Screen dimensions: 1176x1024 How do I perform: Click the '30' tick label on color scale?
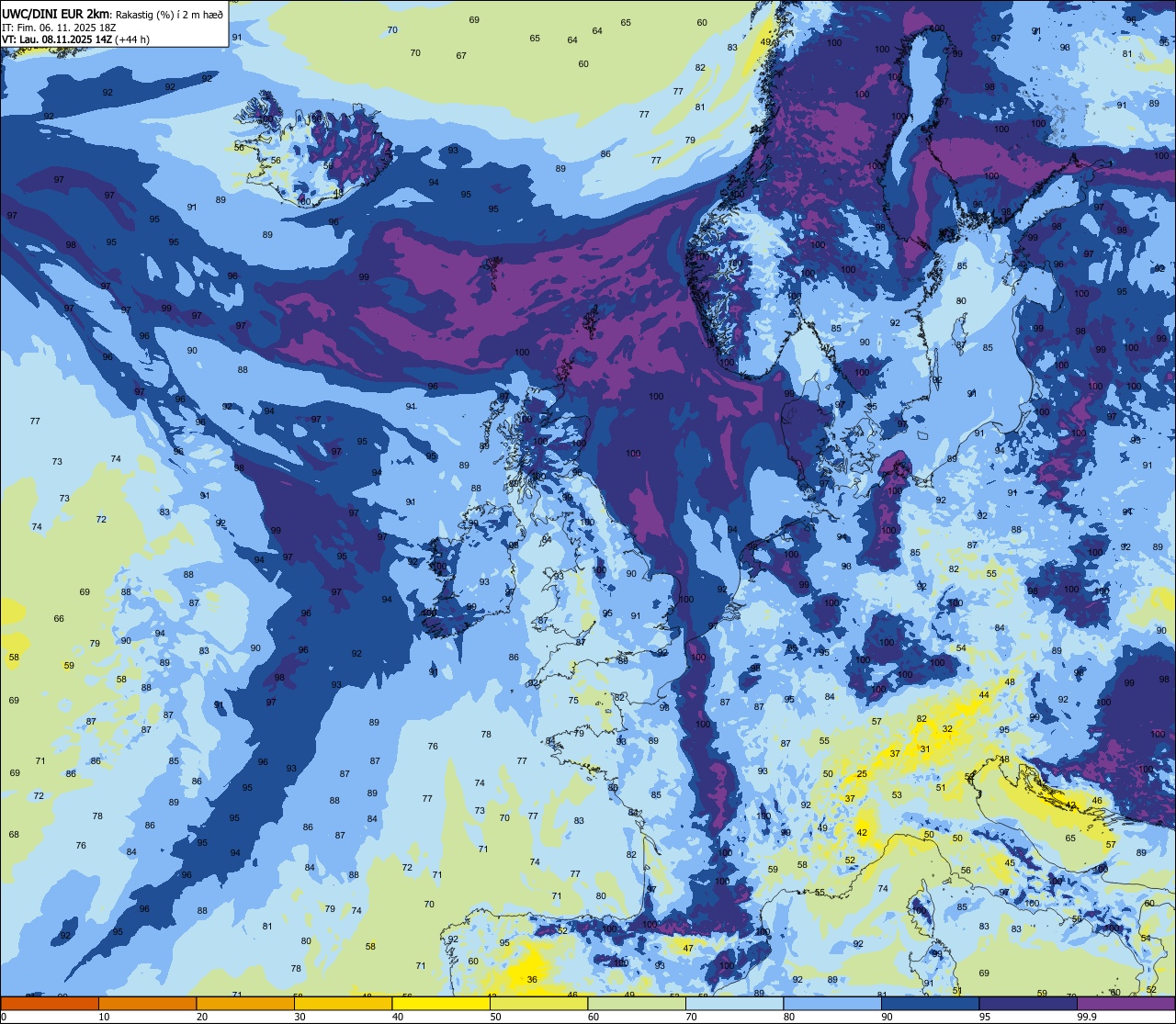tap(300, 1017)
